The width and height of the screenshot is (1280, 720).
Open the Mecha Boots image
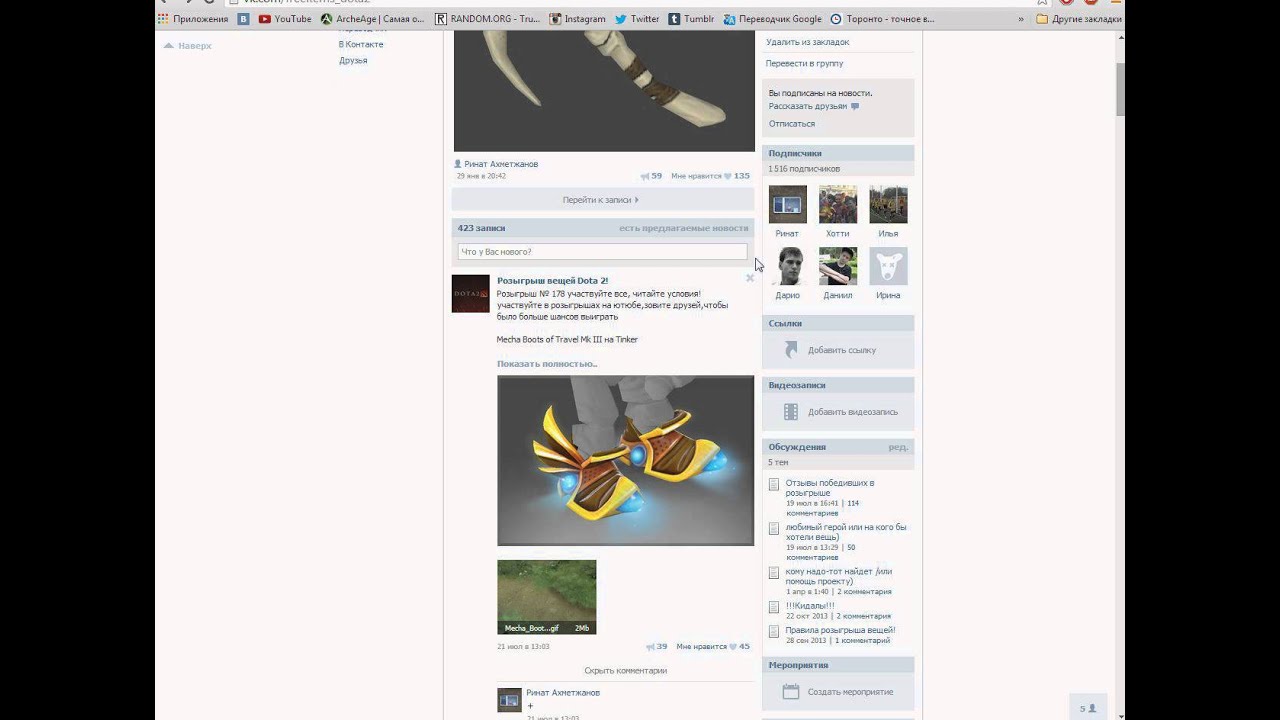click(x=625, y=460)
